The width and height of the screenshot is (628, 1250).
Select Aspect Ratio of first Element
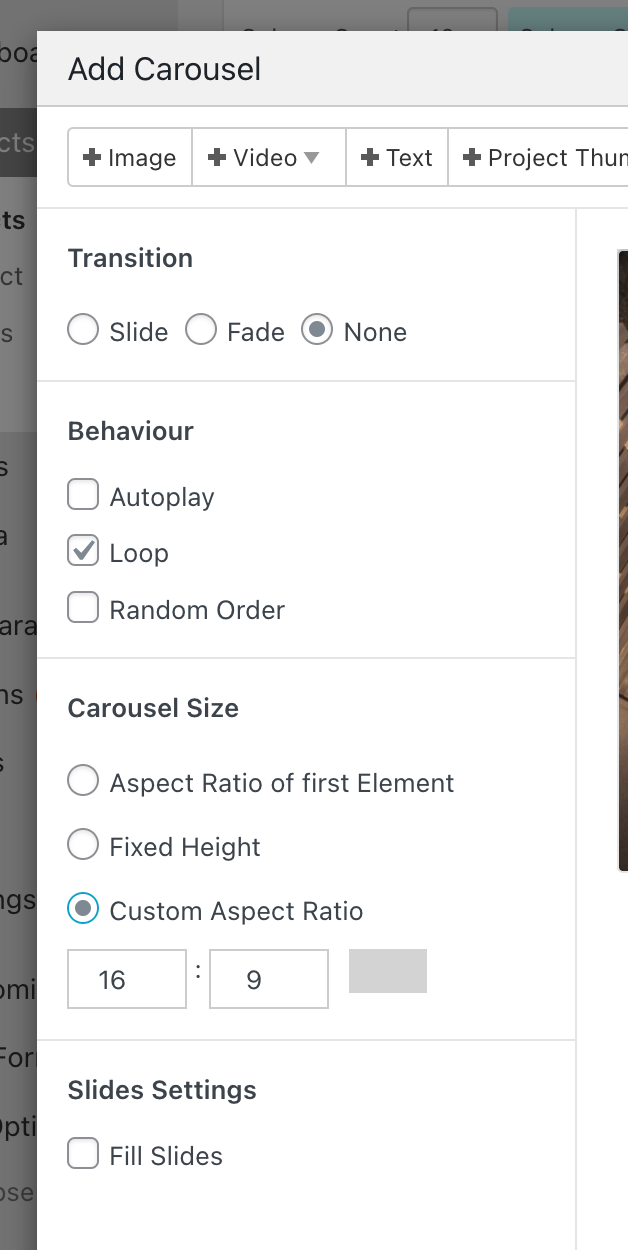click(x=83, y=781)
